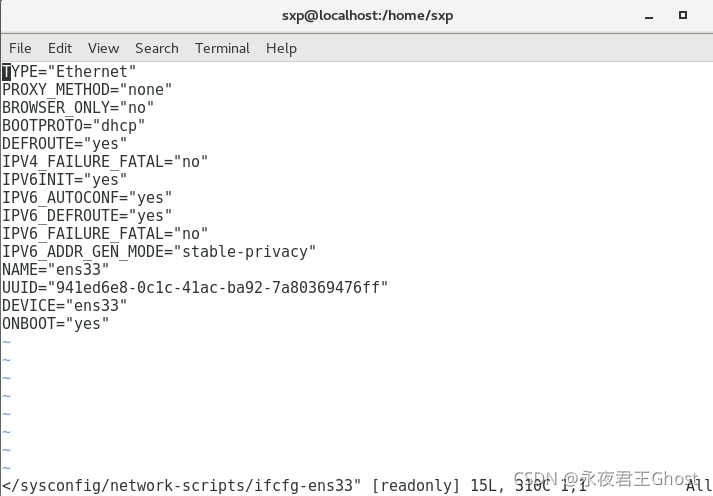Minimize the terminal window
The image size is (713, 496).
tap(649, 17)
